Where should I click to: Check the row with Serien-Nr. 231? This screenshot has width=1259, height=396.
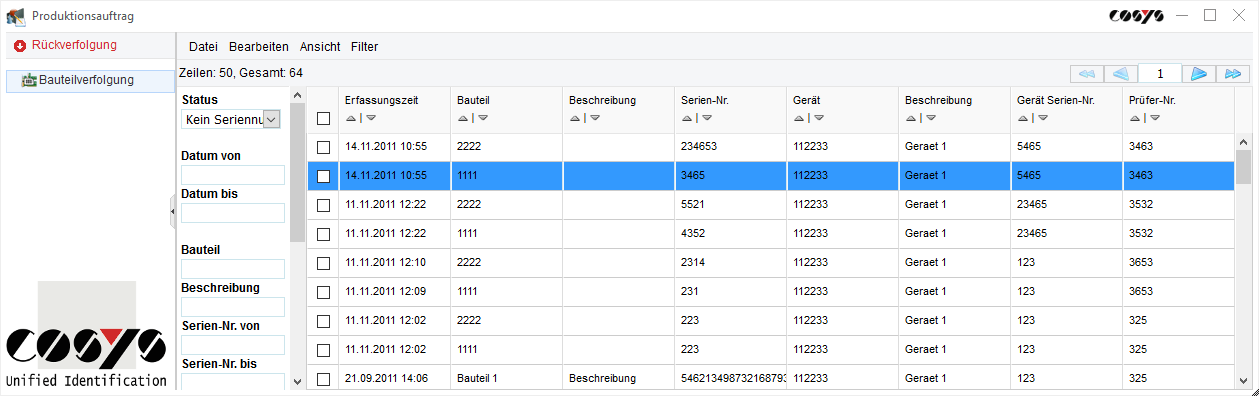pos(323,292)
